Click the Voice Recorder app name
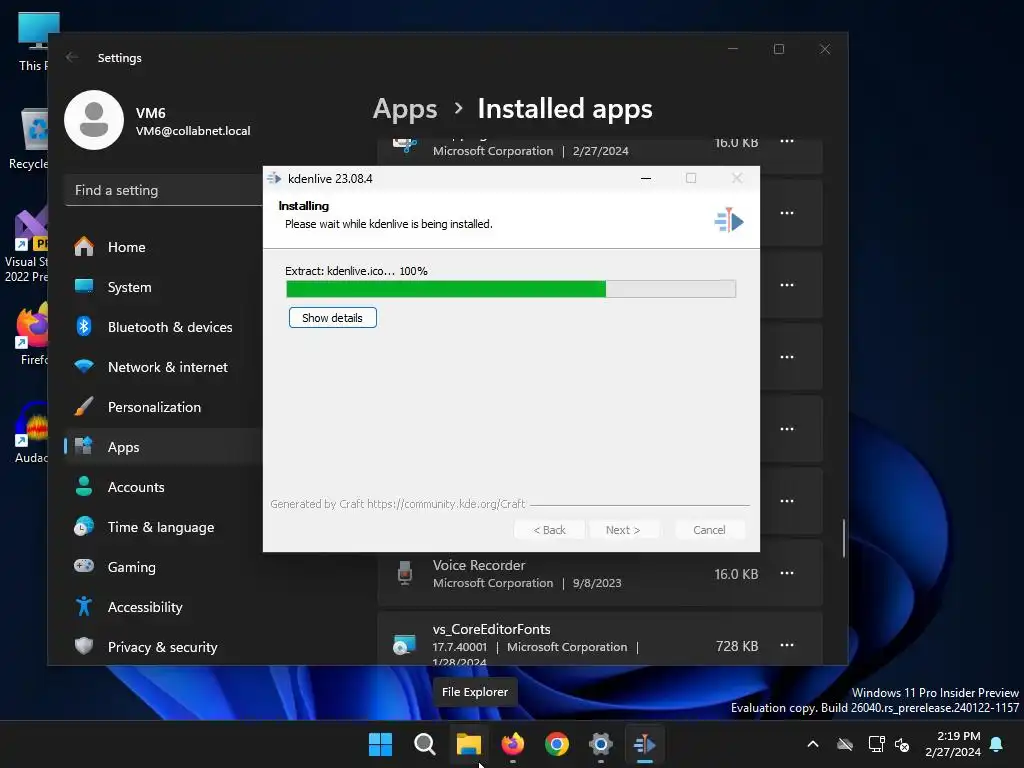Image resolution: width=1024 pixels, height=768 pixels. [479, 566]
